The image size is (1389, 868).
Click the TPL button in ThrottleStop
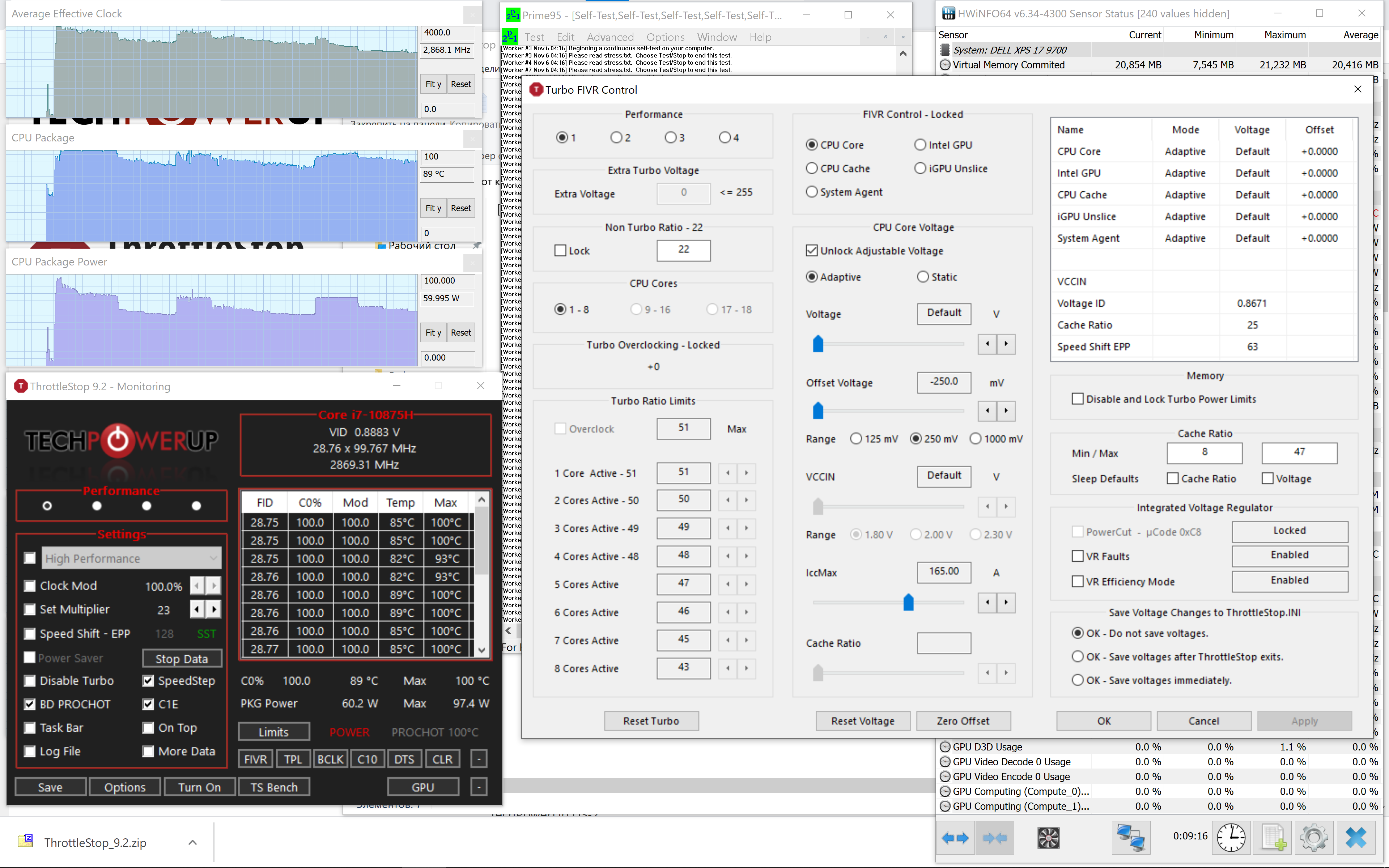(x=293, y=759)
